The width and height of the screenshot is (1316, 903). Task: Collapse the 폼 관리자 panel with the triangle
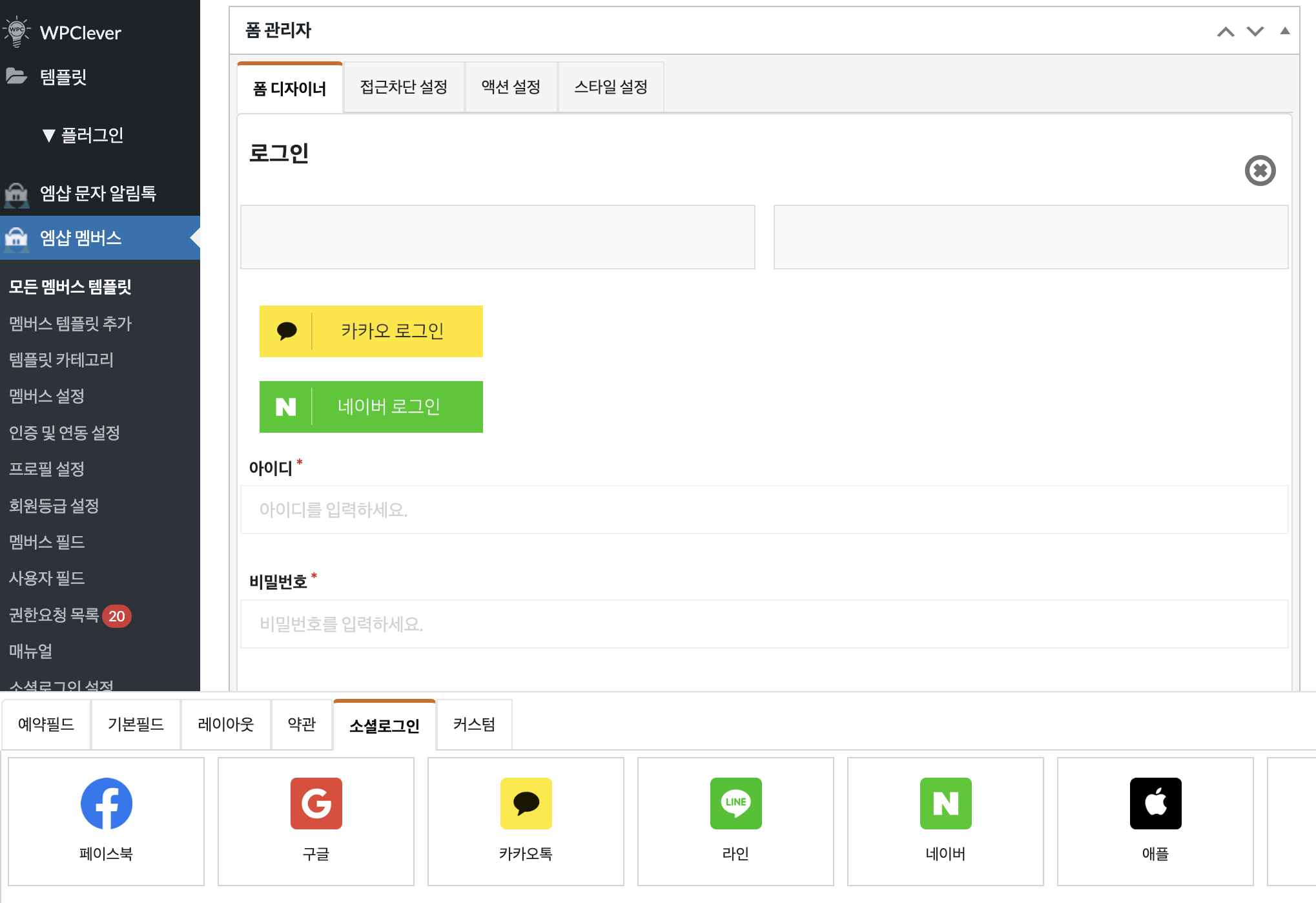pyautogui.click(x=1285, y=30)
